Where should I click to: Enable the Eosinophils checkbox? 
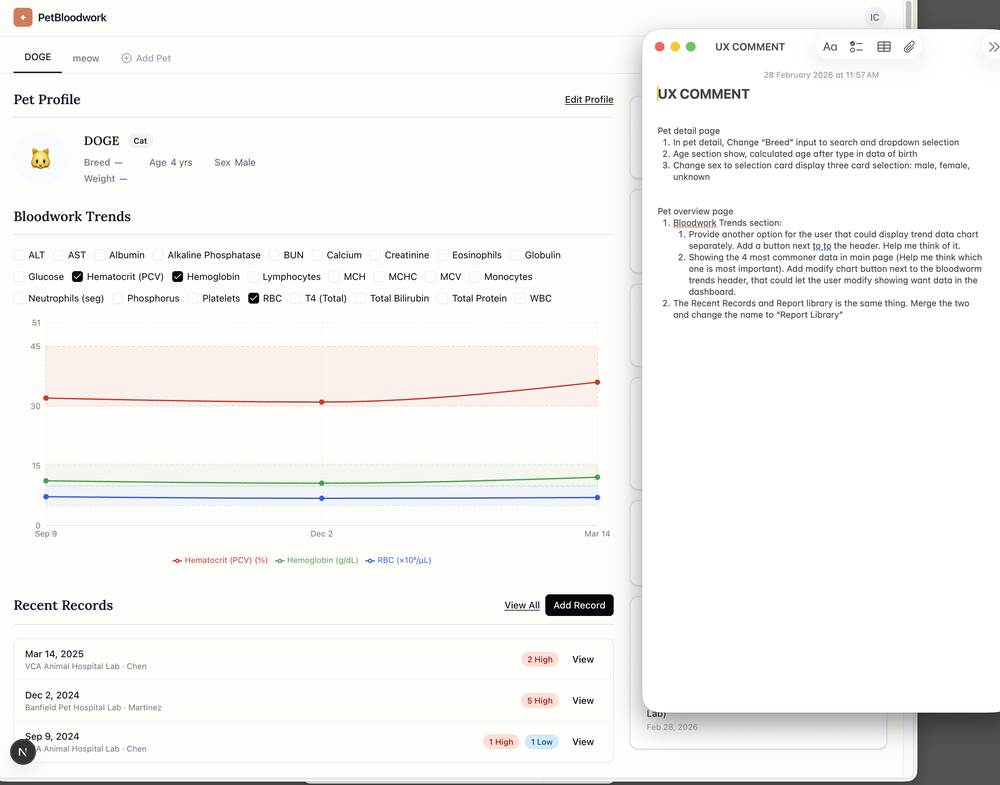tap(443, 255)
